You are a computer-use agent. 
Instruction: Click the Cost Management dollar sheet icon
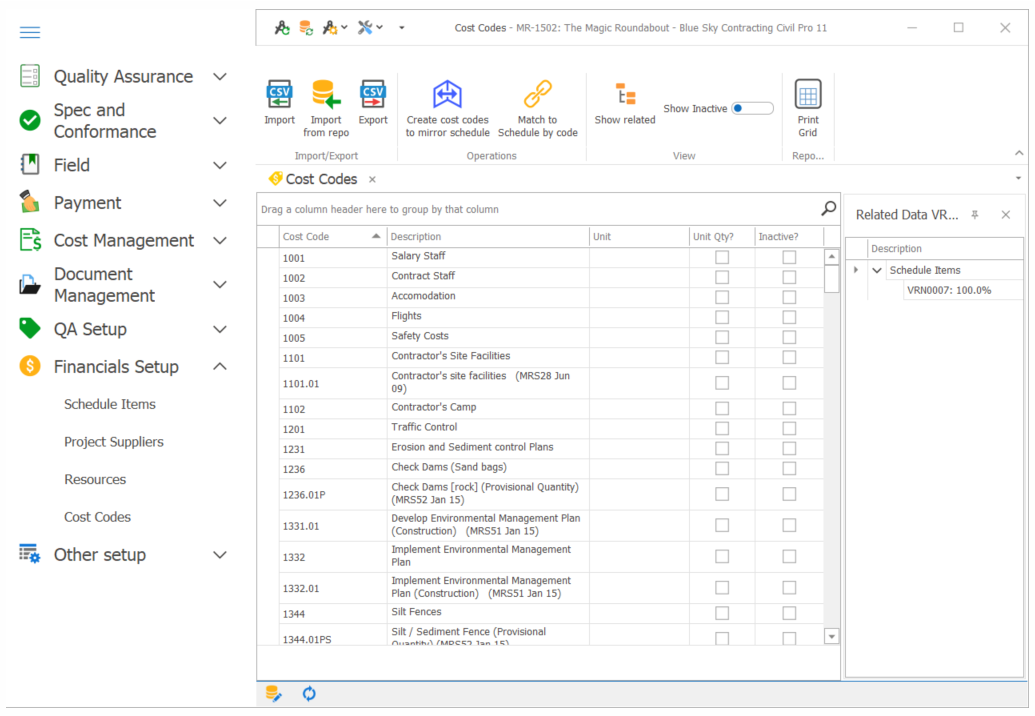coord(30,240)
